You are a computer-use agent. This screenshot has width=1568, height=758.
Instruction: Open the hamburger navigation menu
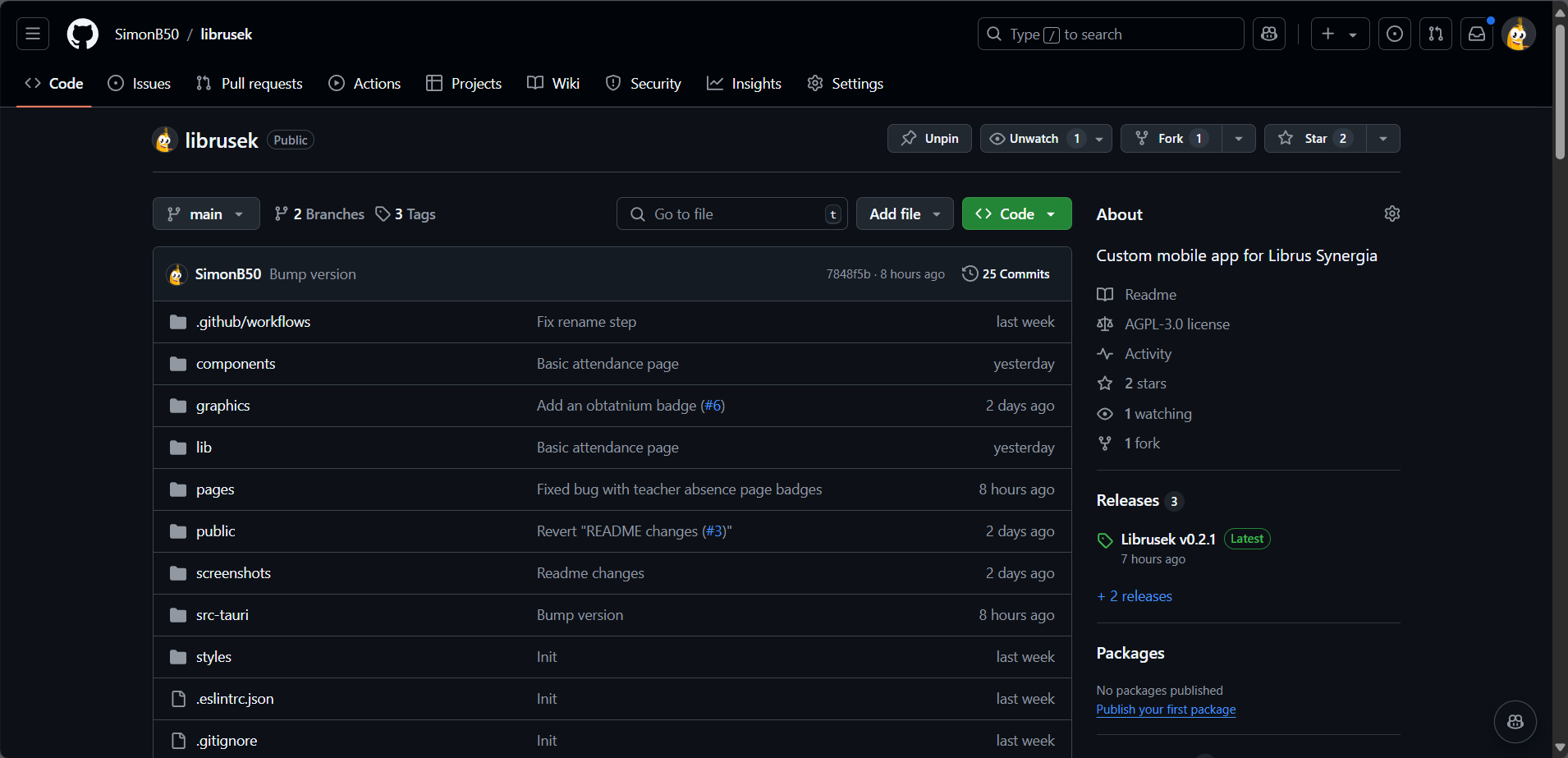tap(33, 34)
